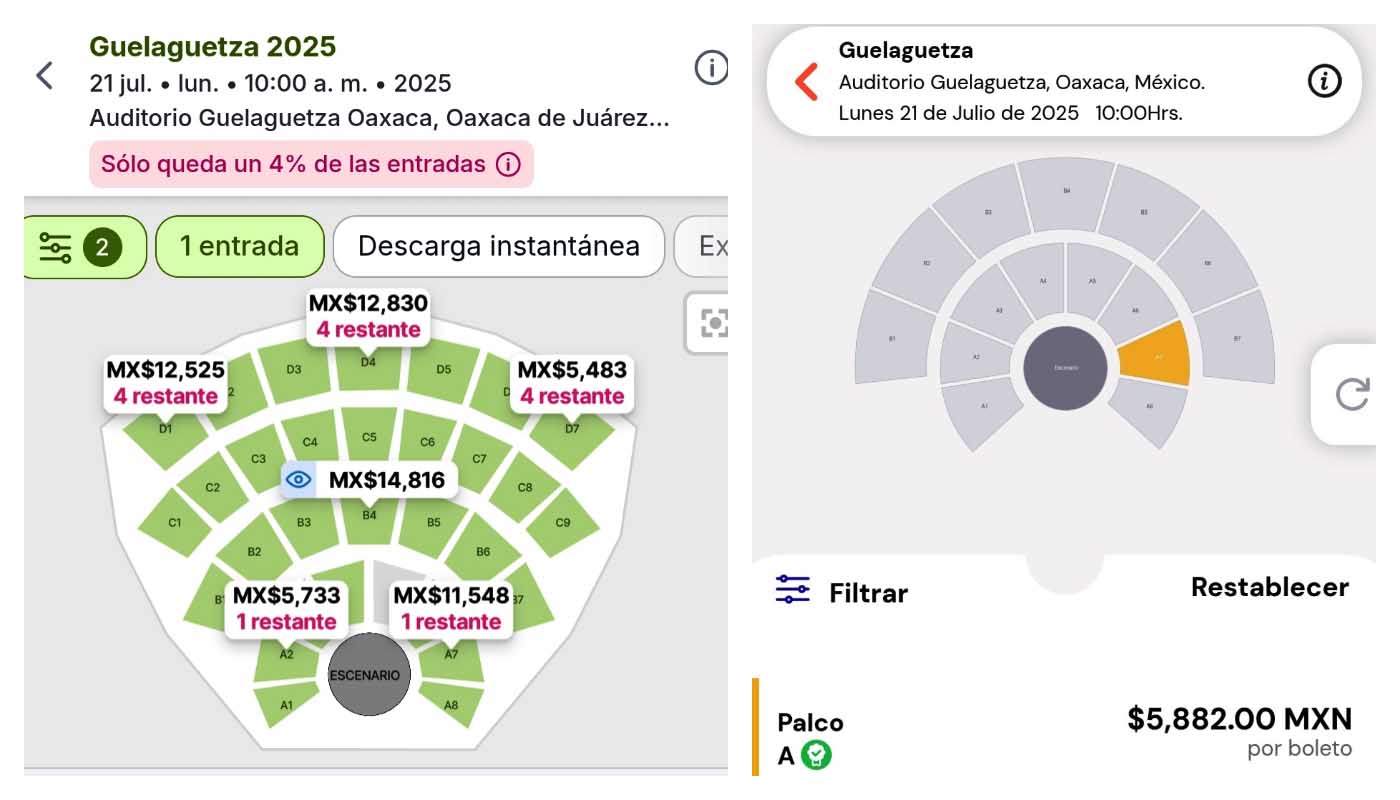Open the info icon in the right header

click(1324, 81)
